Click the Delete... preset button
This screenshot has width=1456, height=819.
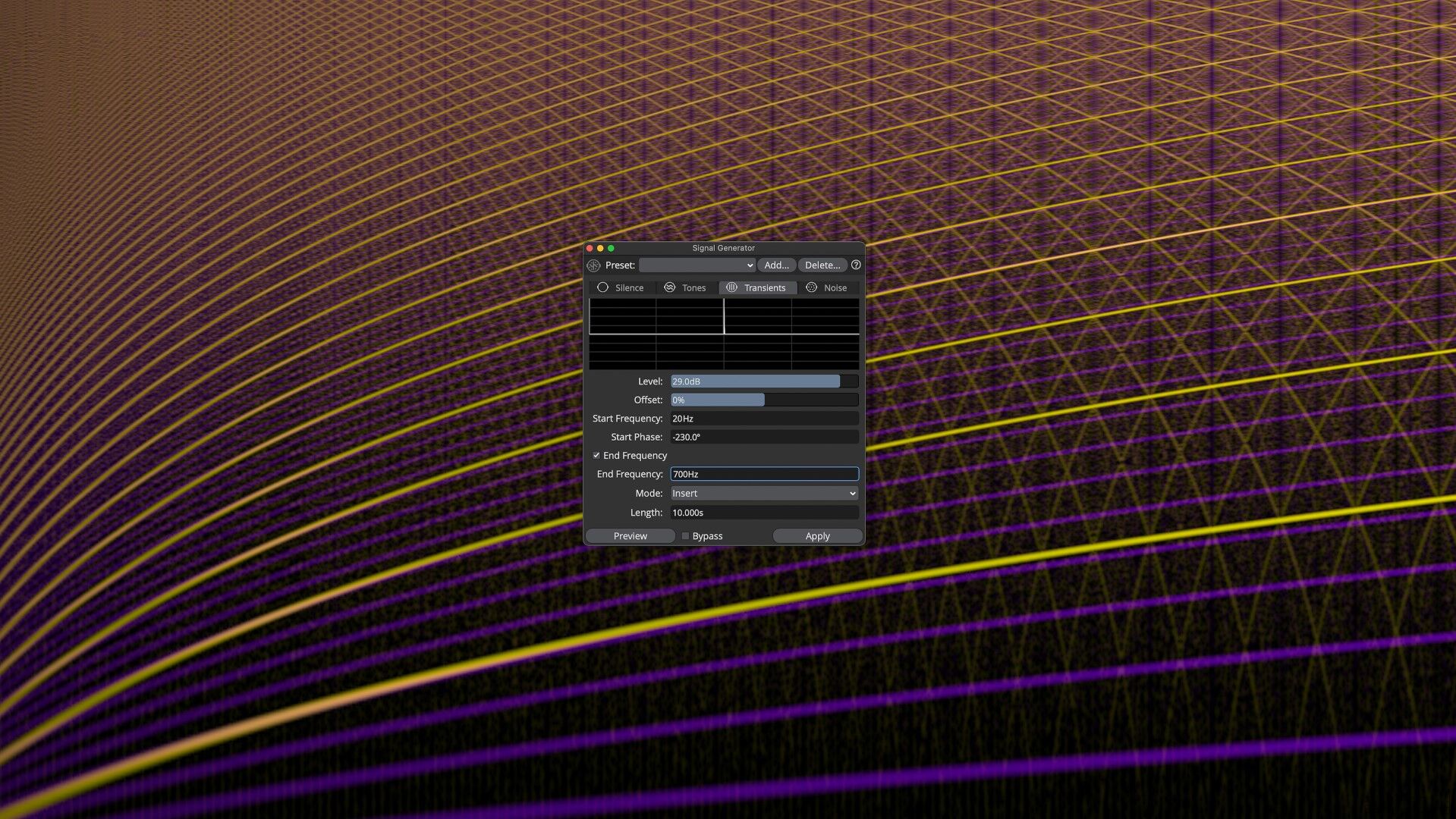pyautogui.click(x=822, y=265)
